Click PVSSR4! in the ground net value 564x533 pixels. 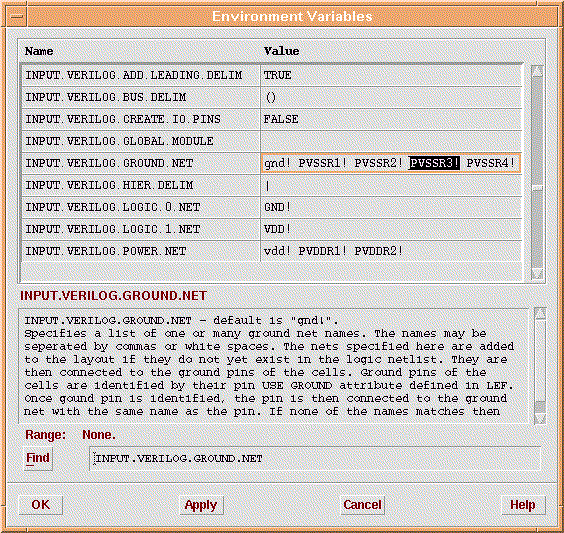pyautogui.click(x=491, y=163)
